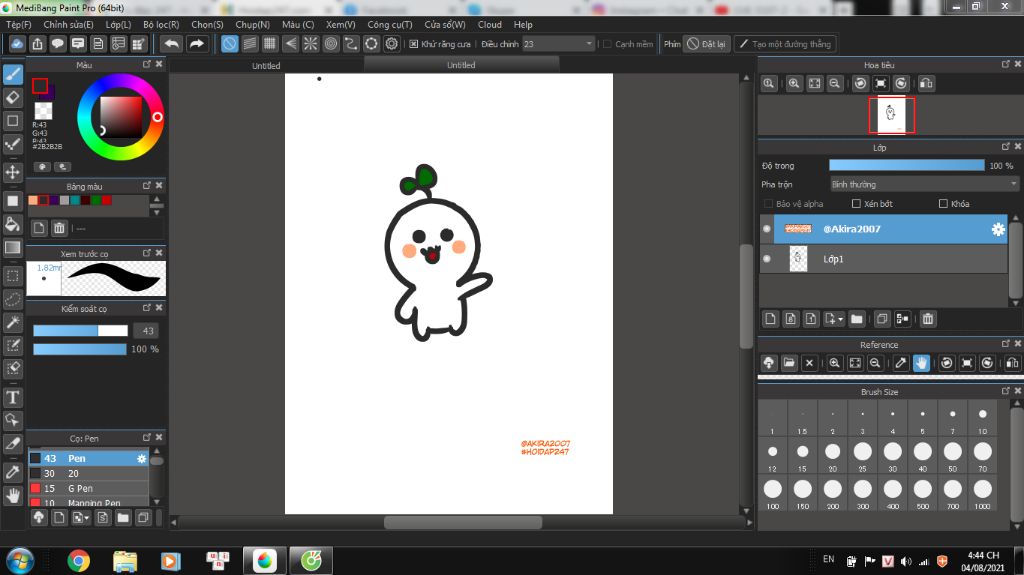Activate the Eyedropper tool
The height and width of the screenshot is (575, 1024).
(x=13, y=470)
